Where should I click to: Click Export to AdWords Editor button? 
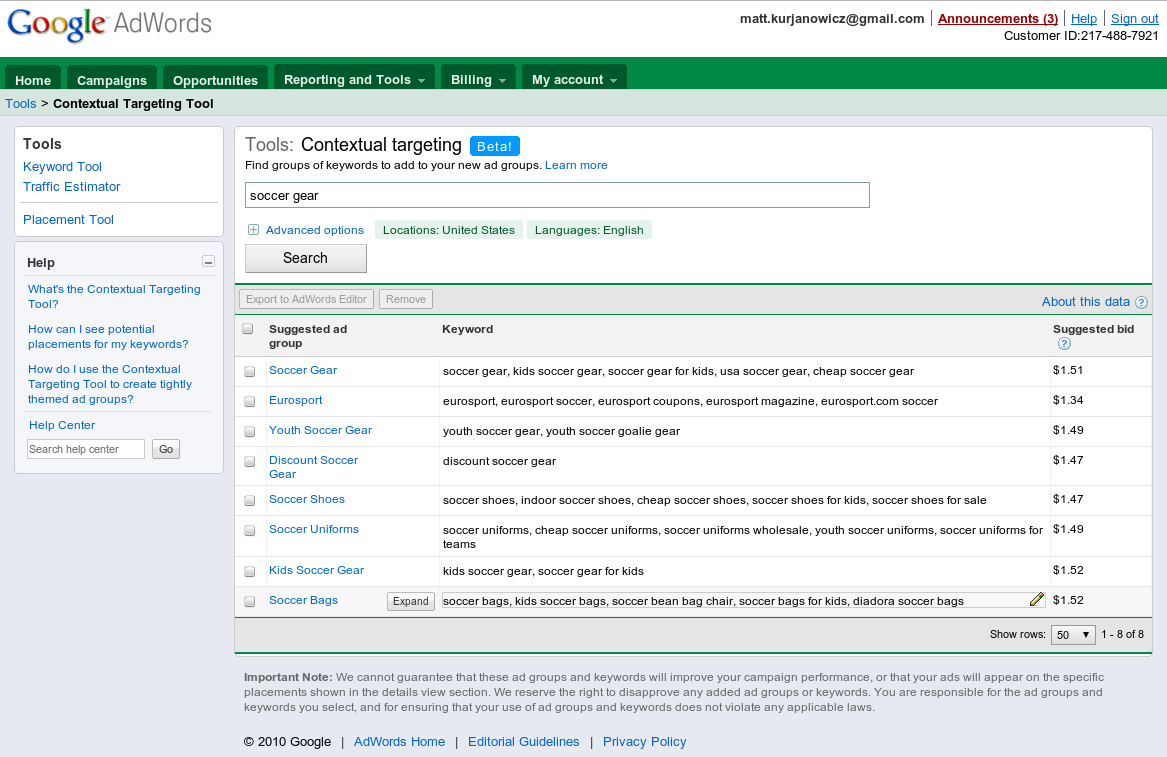(x=306, y=299)
